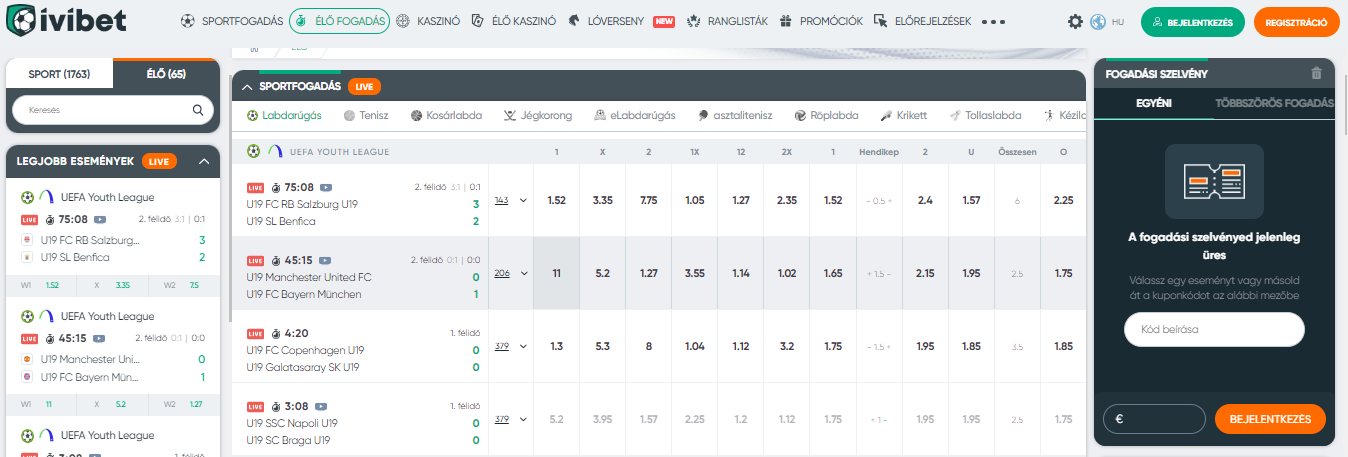Image resolution: width=1348 pixels, height=457 pixels.
Task: Expand 206 markets for Manchester United match
Action: 510,273
